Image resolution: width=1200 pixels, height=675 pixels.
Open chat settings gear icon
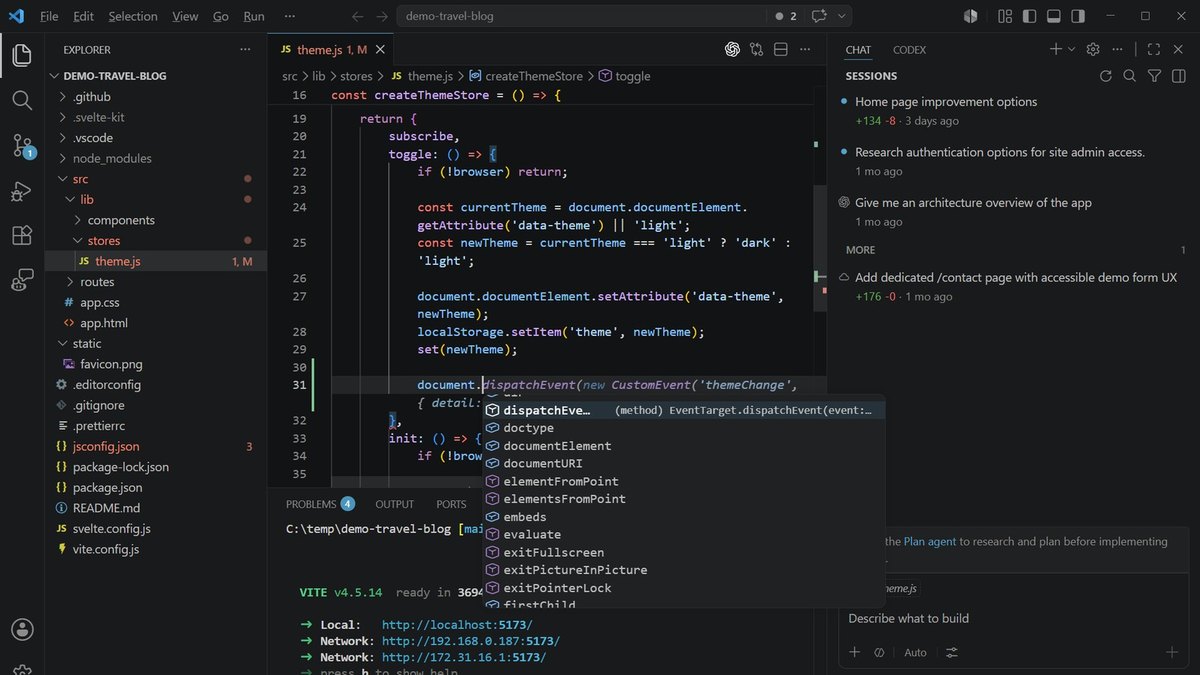[1093, 49]
